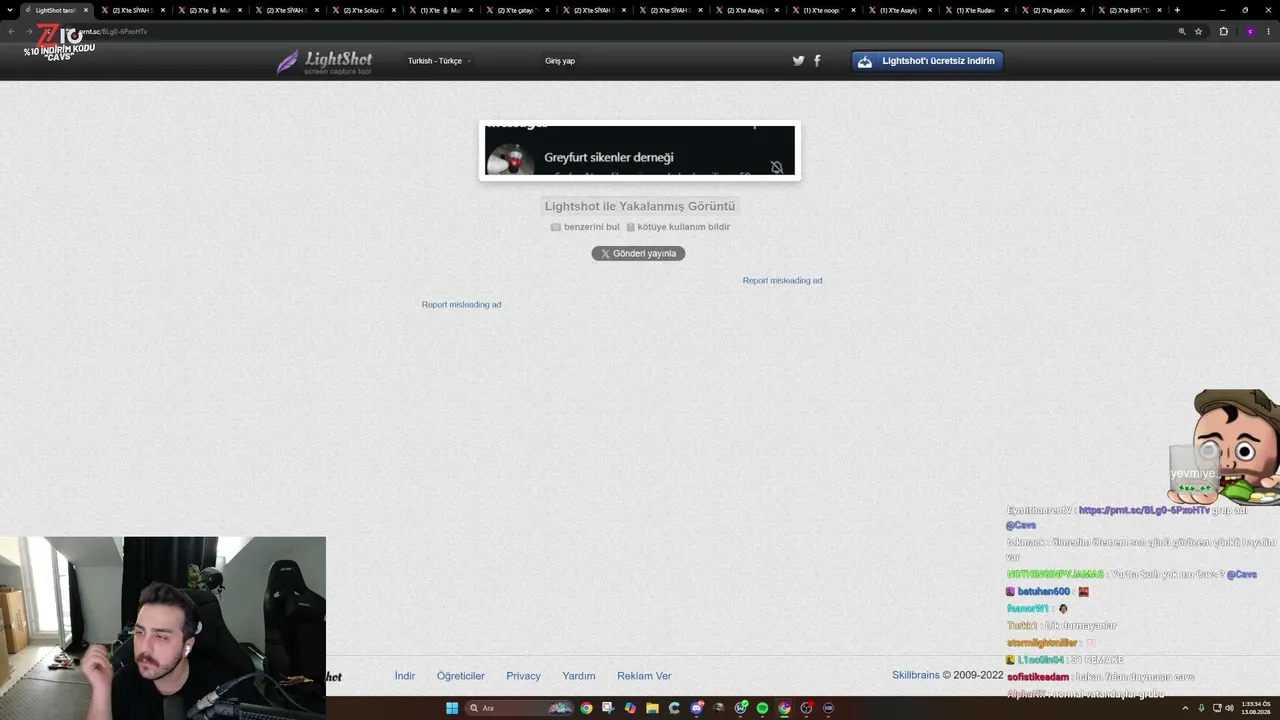1280x720 pixels.
Task: Open a new browser tab
Action: pyautogui.click(x=1177, y=10)
